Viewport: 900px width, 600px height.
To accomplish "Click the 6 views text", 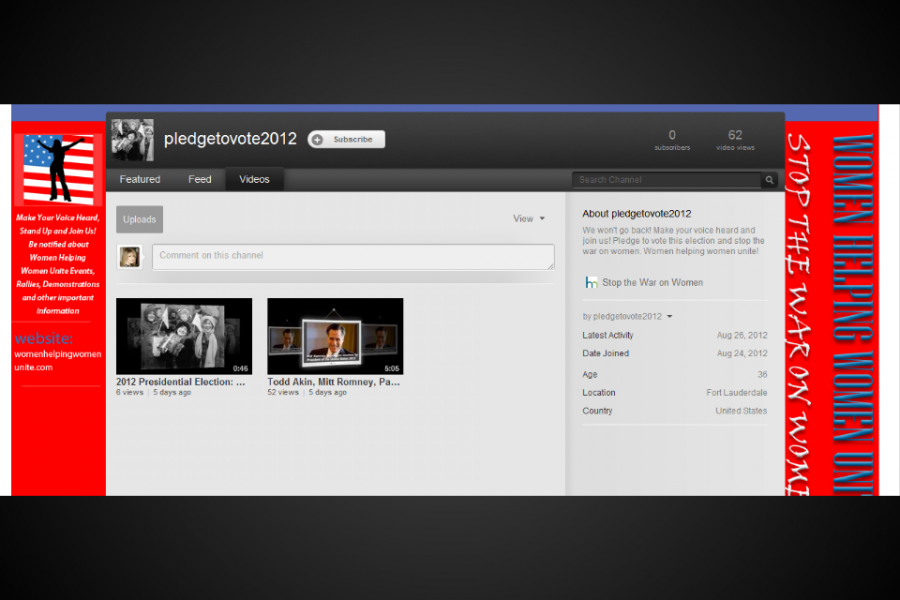I will tap(130, 392).
